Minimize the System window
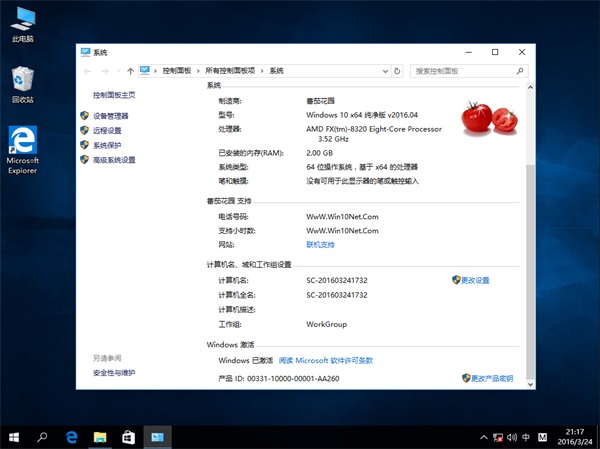 click(x=469, y=52)
